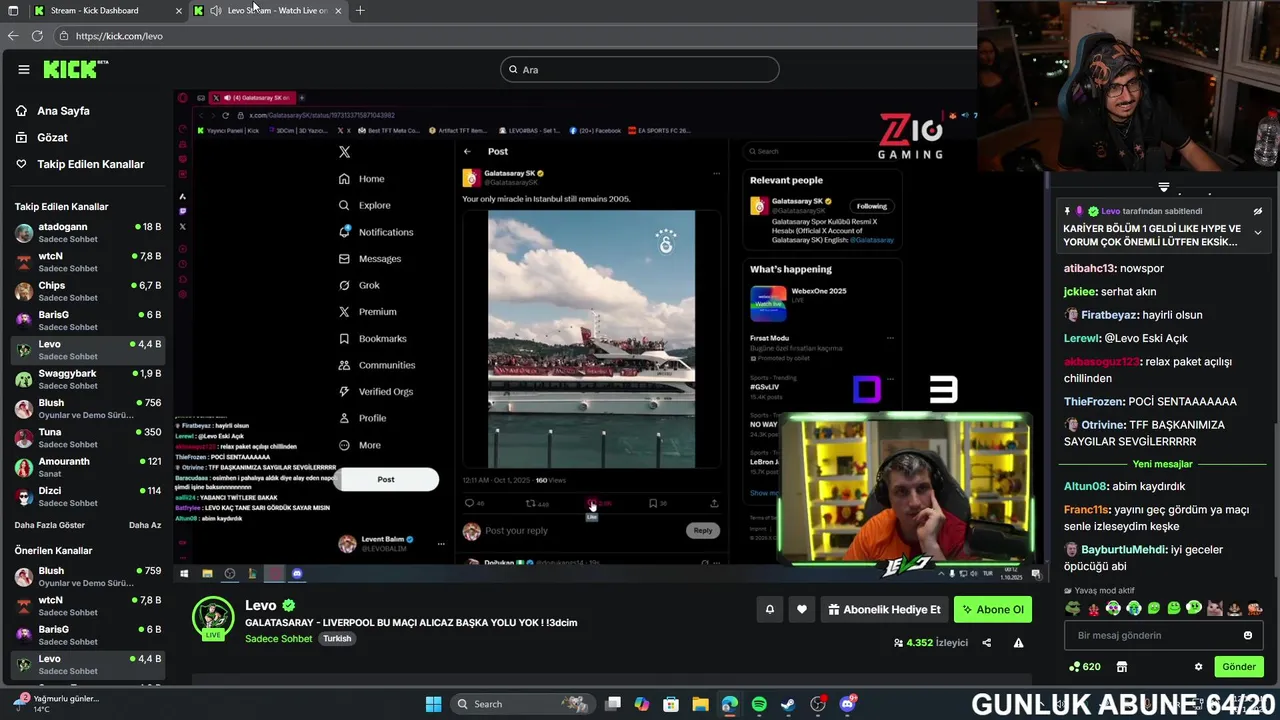
Task: Hide the pinned chat message
Action: click(1258, 211)
